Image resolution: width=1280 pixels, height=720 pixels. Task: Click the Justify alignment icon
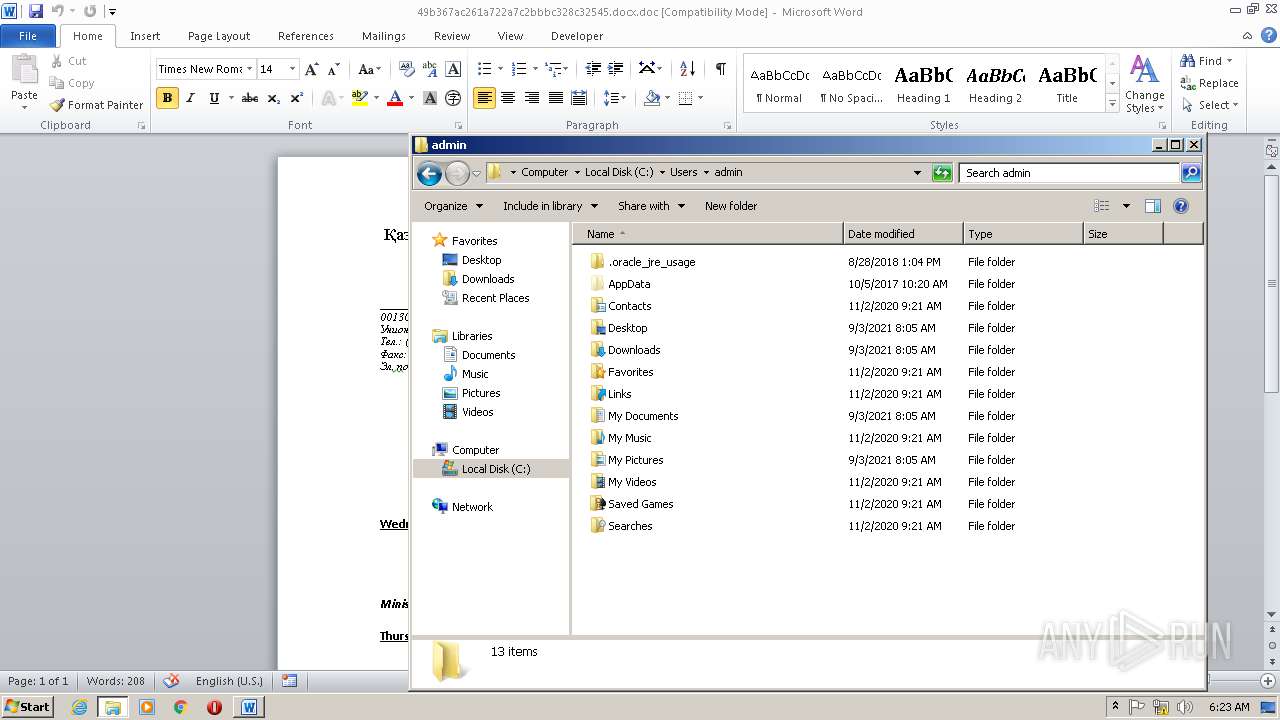click(555, 98)
